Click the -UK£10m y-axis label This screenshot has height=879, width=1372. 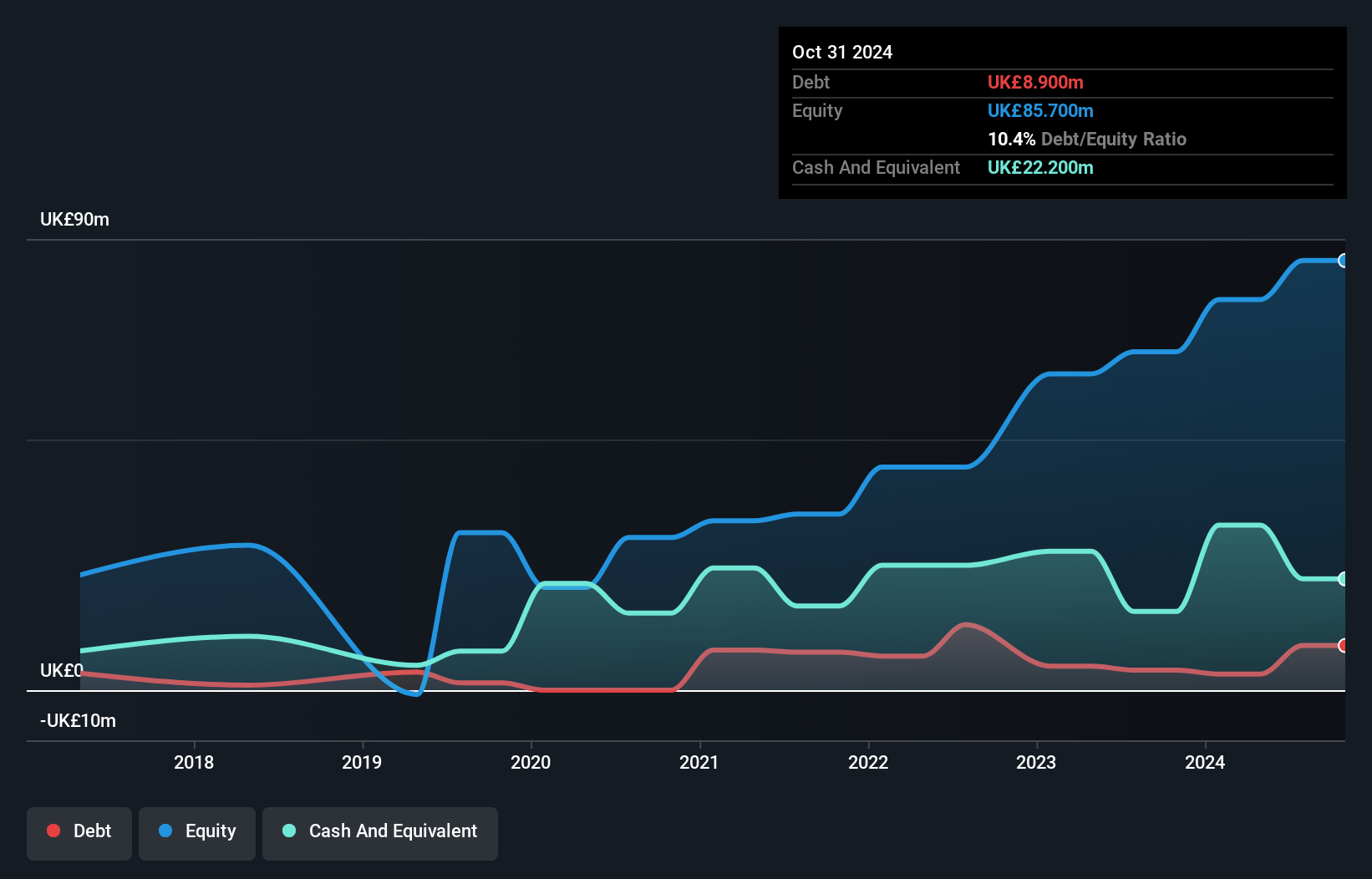tap(78, 721)
